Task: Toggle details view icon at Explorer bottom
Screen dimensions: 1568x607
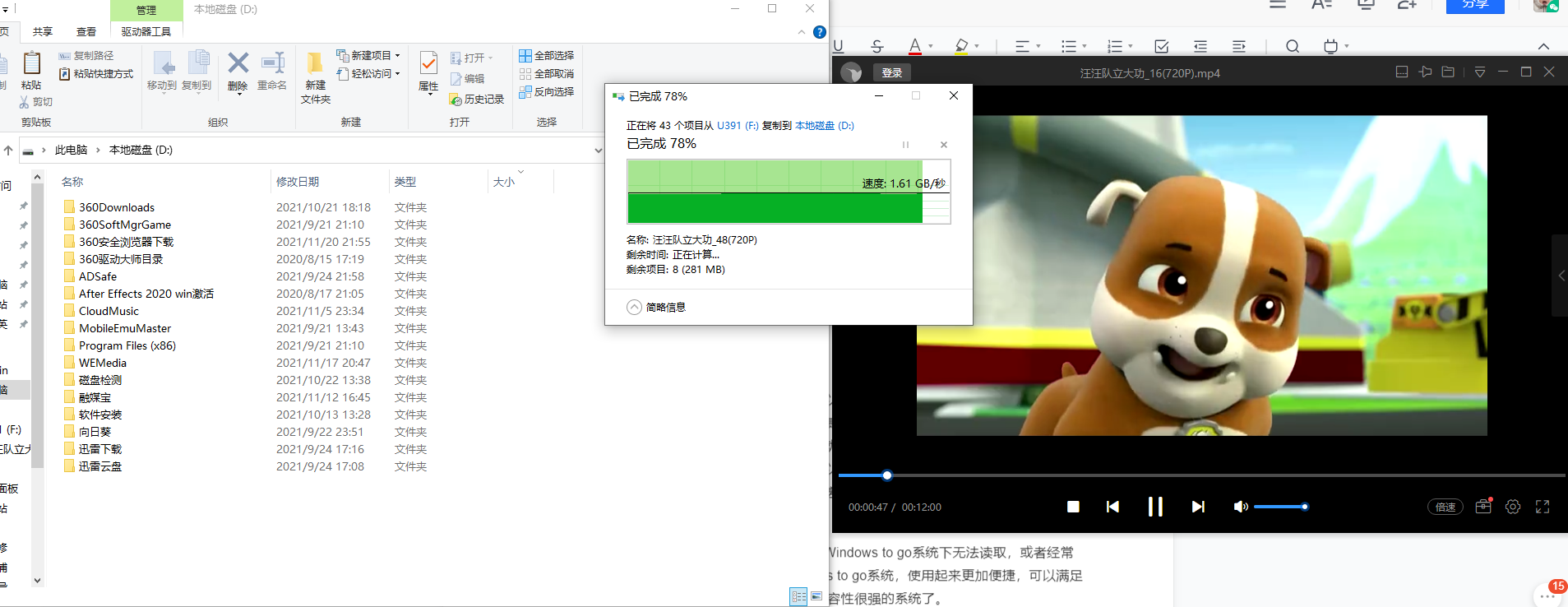Action: click(x=798, y=596)
